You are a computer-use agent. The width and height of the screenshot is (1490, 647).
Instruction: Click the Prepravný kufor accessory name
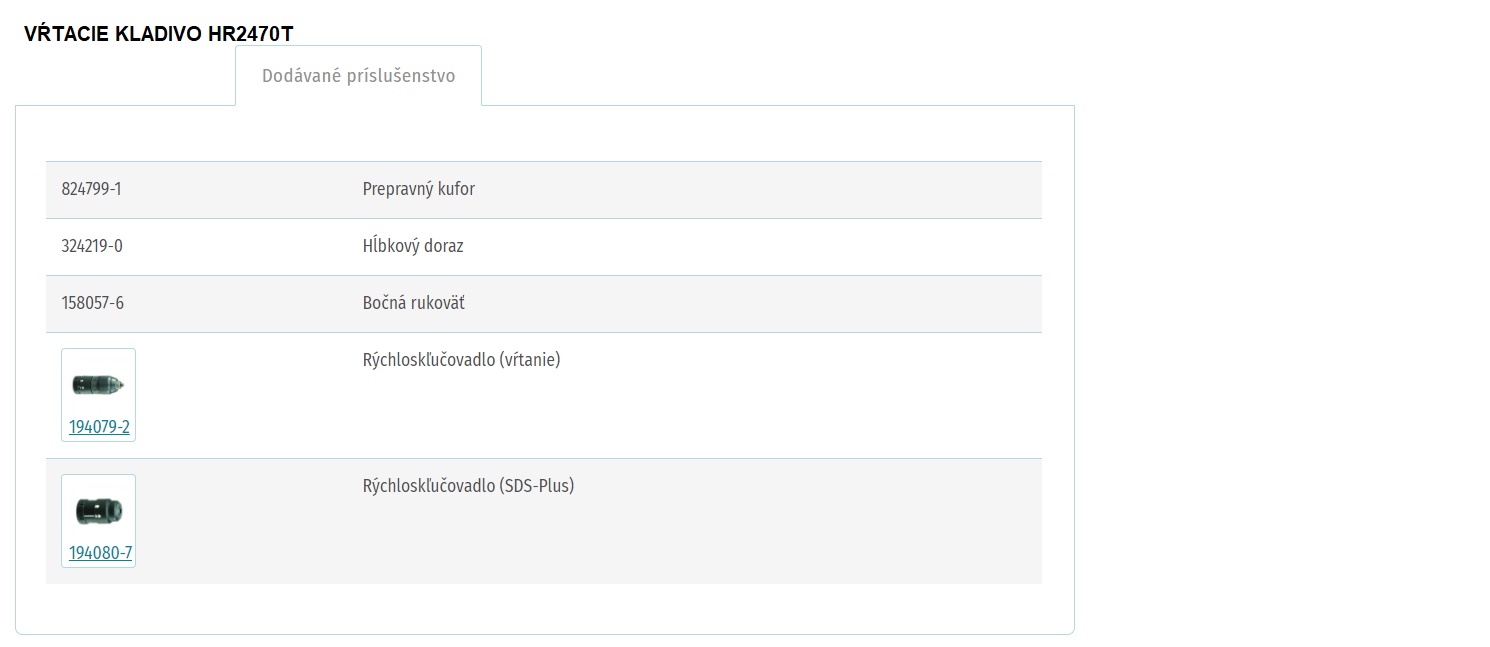tap(418, 189)
